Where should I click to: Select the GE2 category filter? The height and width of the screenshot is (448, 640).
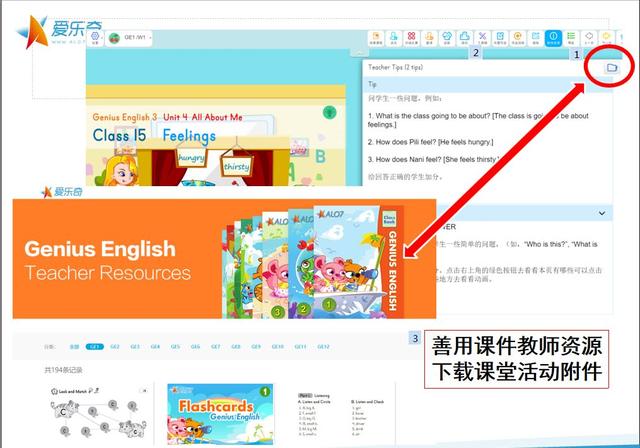click(115, 346)
